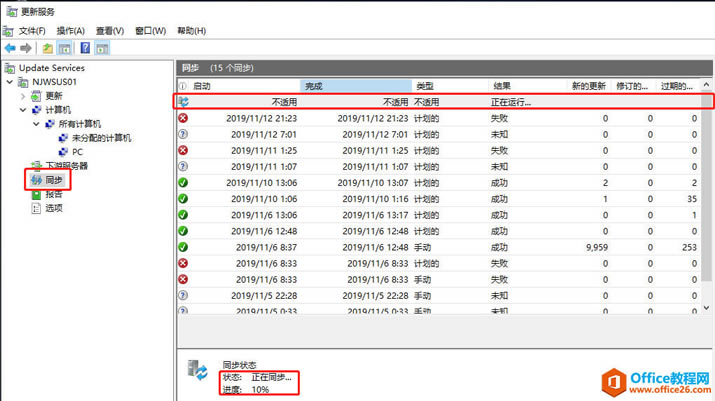Select the 下游服务器 tree item
Screen dimensions: 715x401
tap(66, 166)
